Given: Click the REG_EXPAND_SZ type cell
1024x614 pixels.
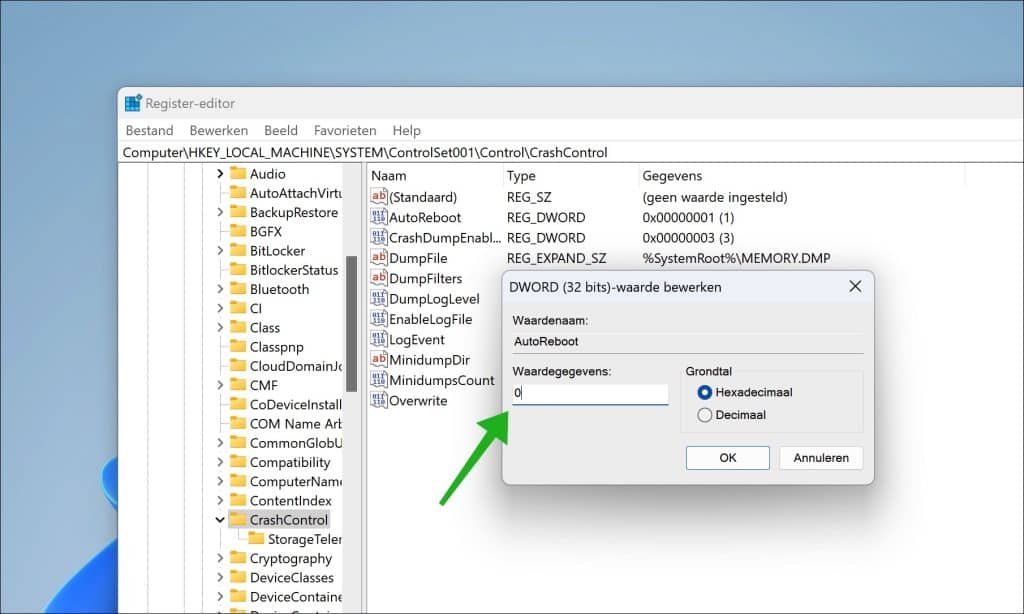Looking at the screenshot, I should pos(556,258).
